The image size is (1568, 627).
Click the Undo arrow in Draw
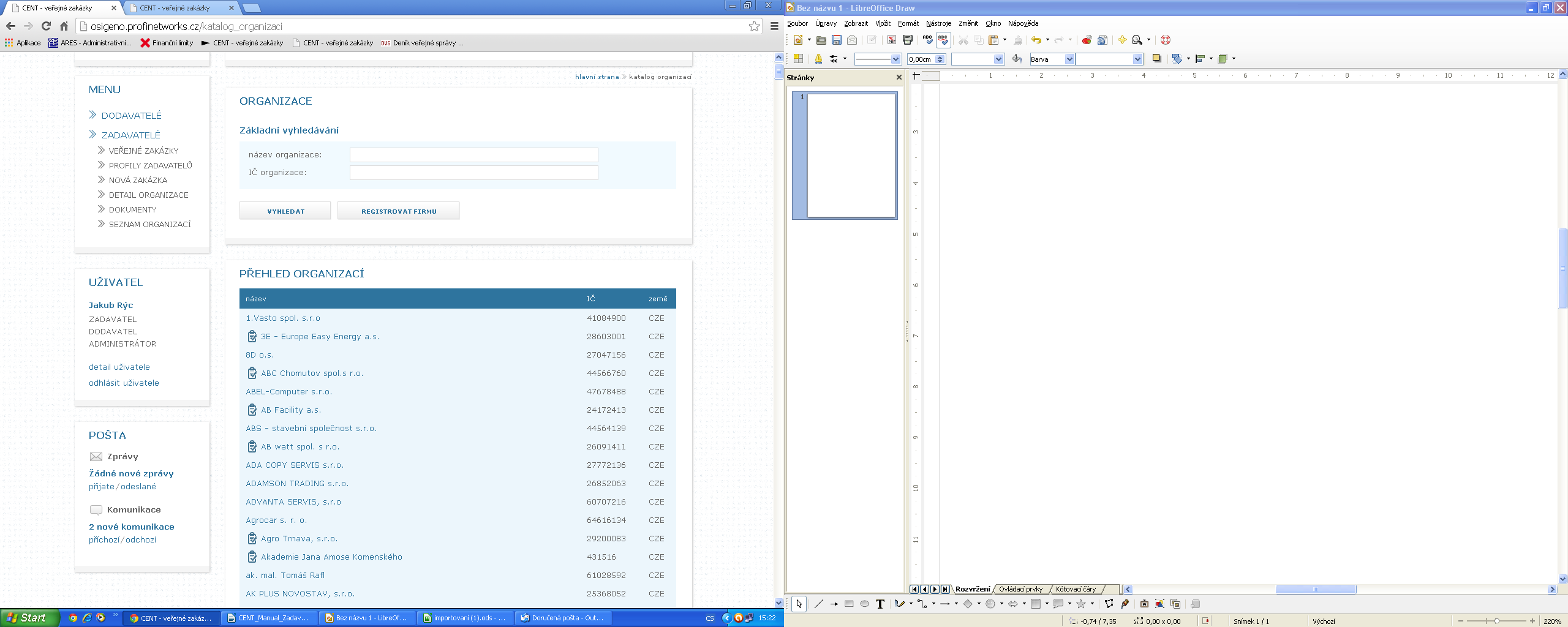tap(1036, 40)
